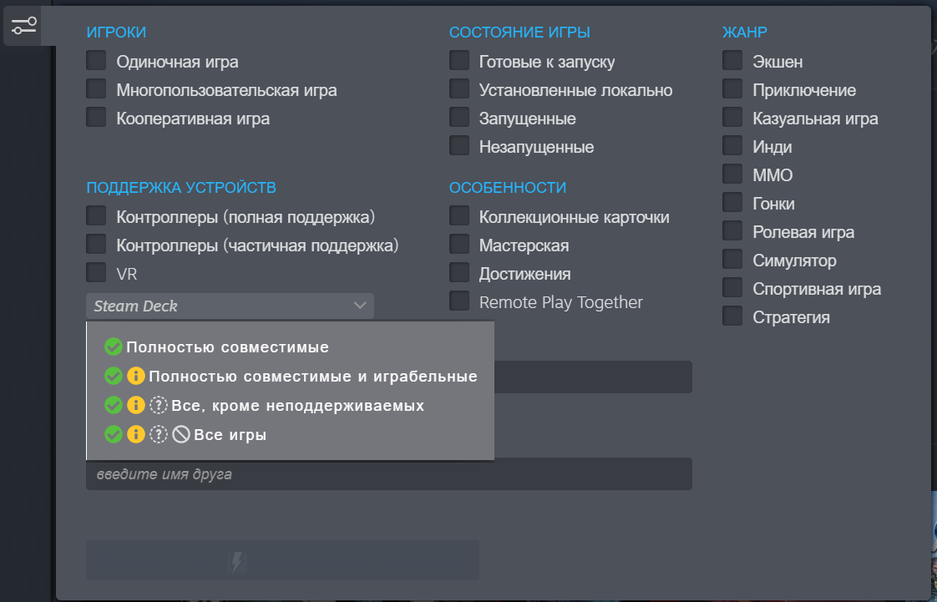Check 'Готовые к запуску' filter
The height and width of the screenshot is (602, 937).
(x=460, y=61)
